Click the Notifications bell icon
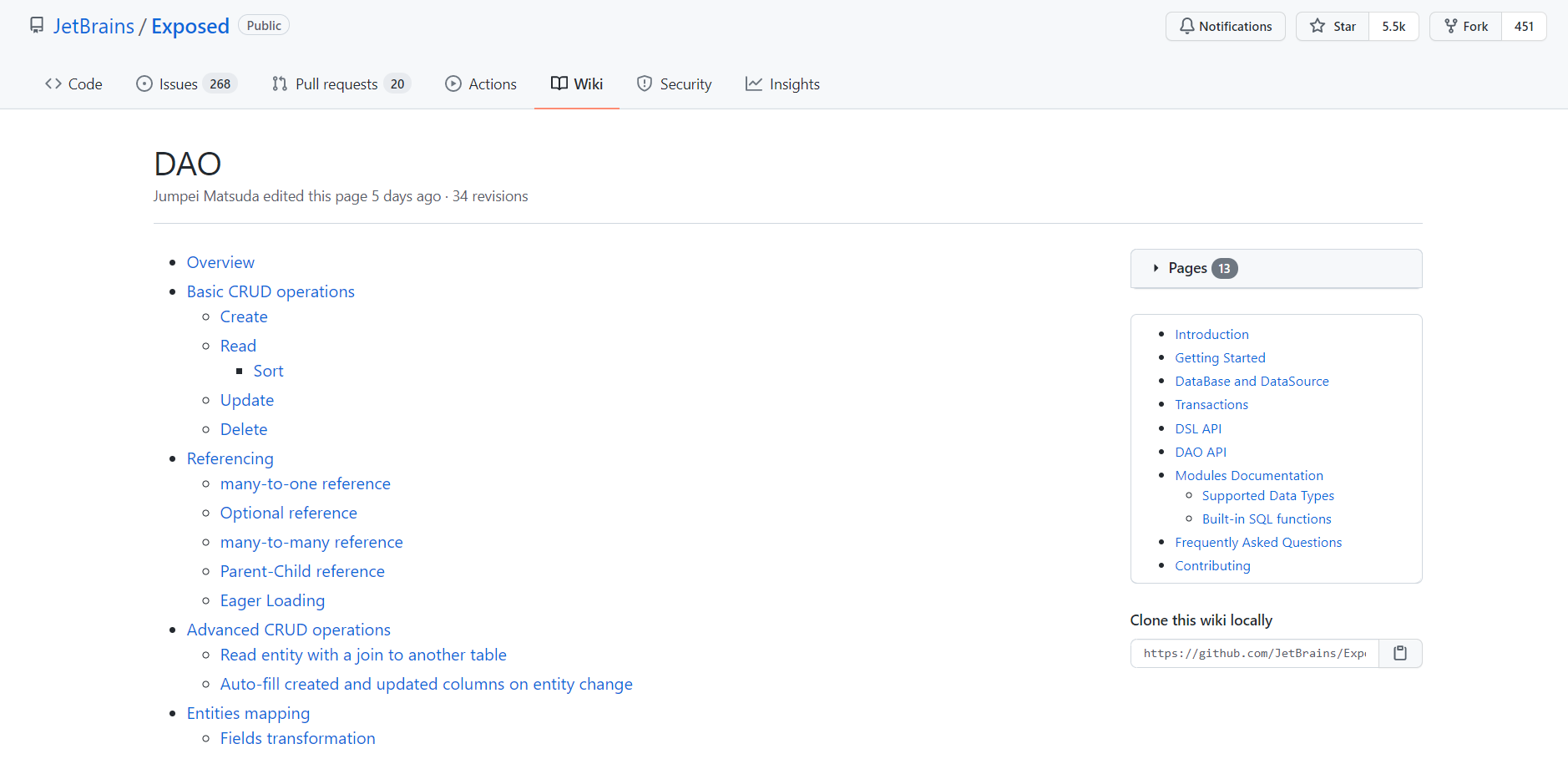 tap(1186, 26)
